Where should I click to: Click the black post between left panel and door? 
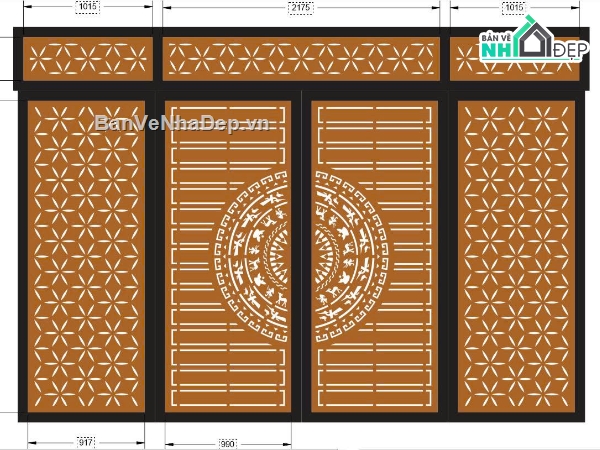point(155,255)
